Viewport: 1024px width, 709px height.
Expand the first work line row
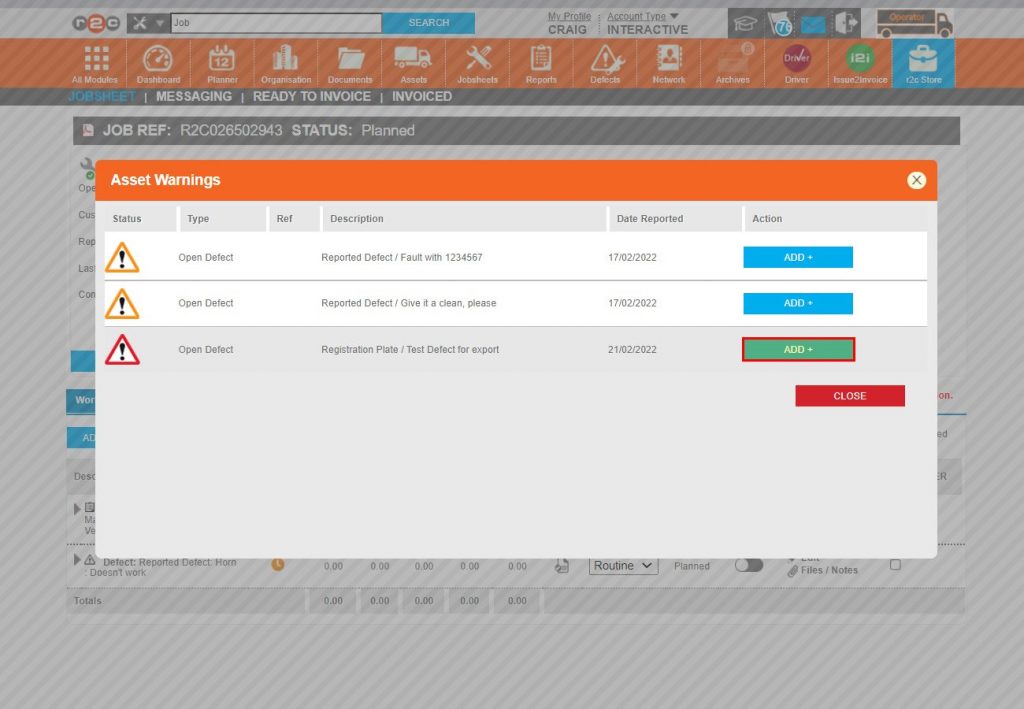coord(76,509)
